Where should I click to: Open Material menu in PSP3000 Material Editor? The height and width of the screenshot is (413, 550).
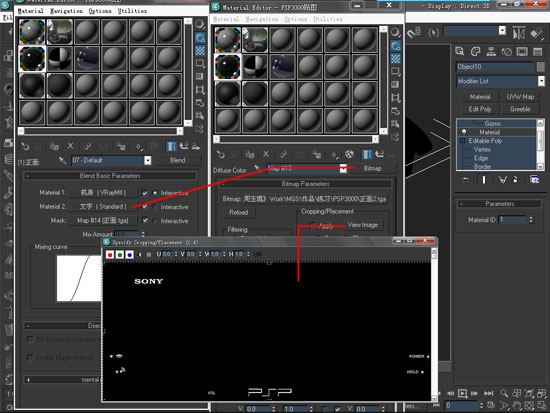tap(227, 19)
